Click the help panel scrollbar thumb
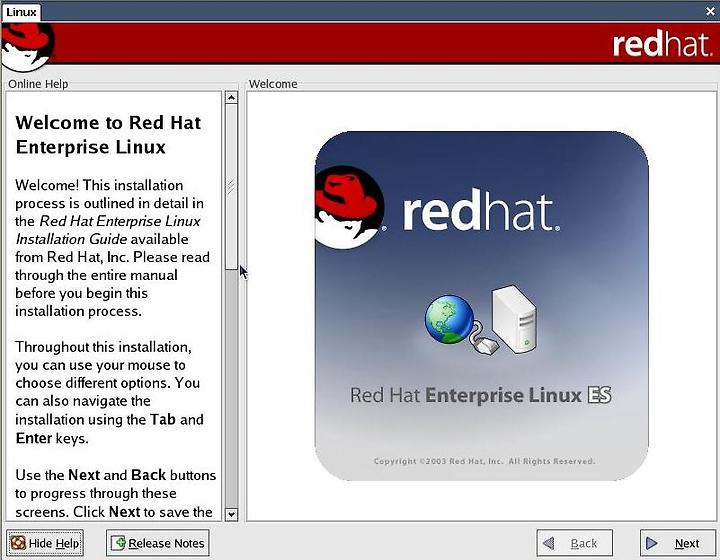Viewport: 720px width, 560px height. (231, 186)
